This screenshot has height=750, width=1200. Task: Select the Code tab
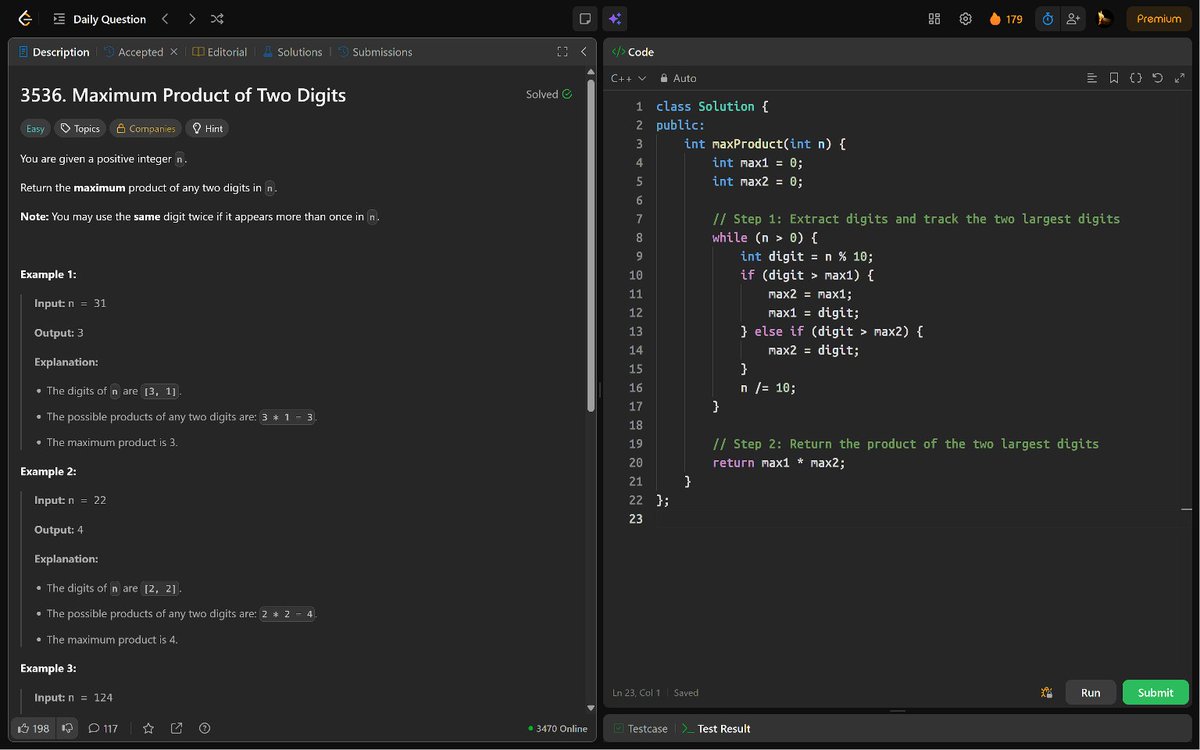tap(632, 52)
